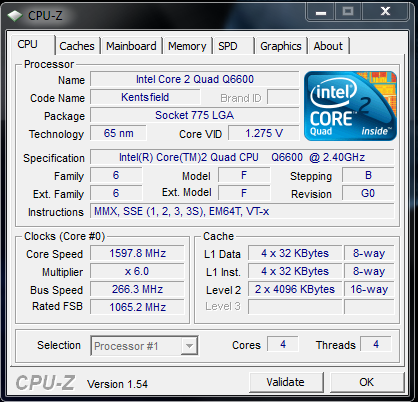
Task: Click the Name field showing Q6600
Action: click(195, 79)
